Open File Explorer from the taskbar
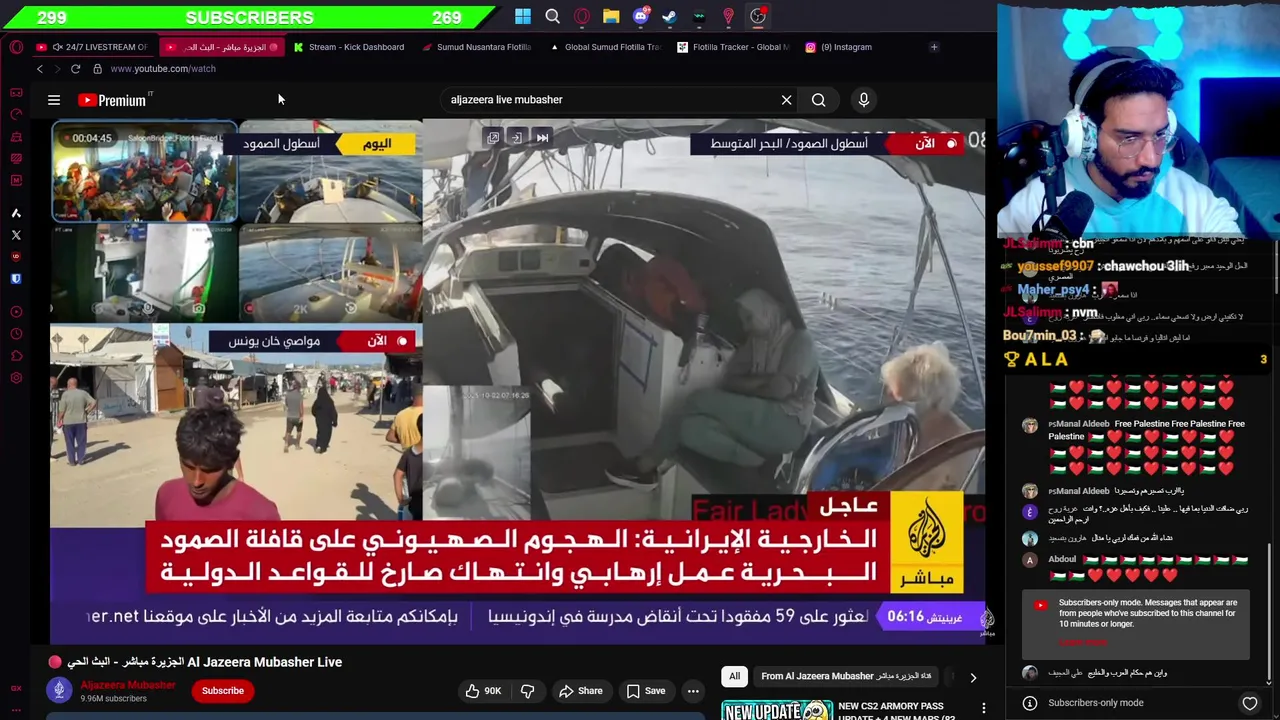The width and height of the screenshot is (1280, 720). (x=611, y=16)
